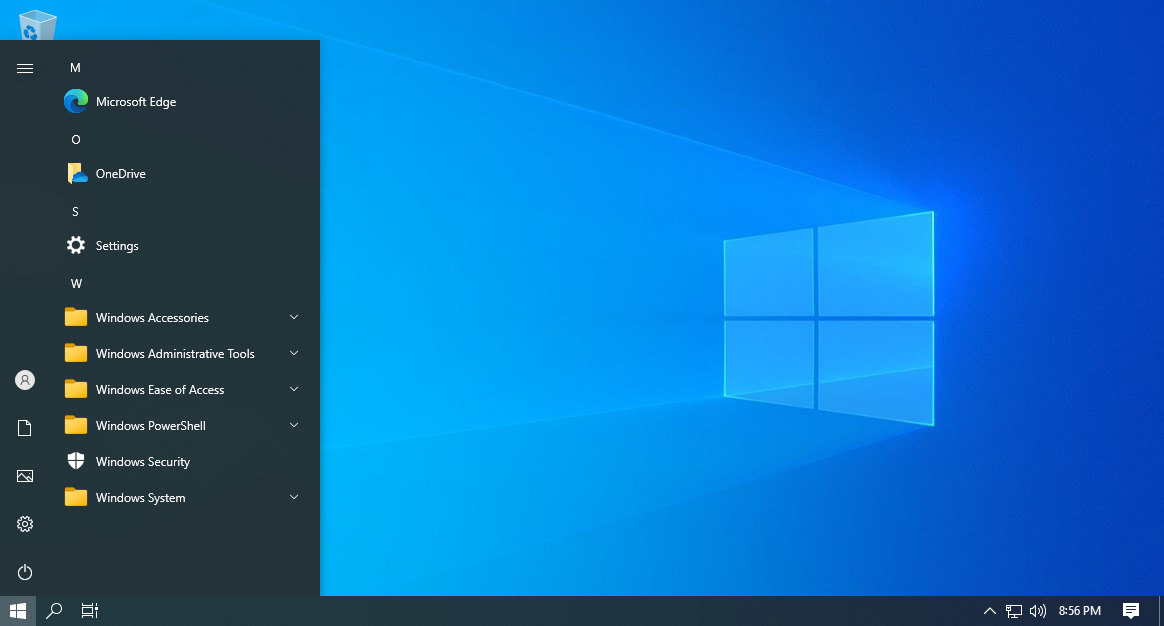The width and height of the screenshot is (1164, 626).
Task: Expand Windows System chevron
Action: pyautogui.click(x=294, y=498)
